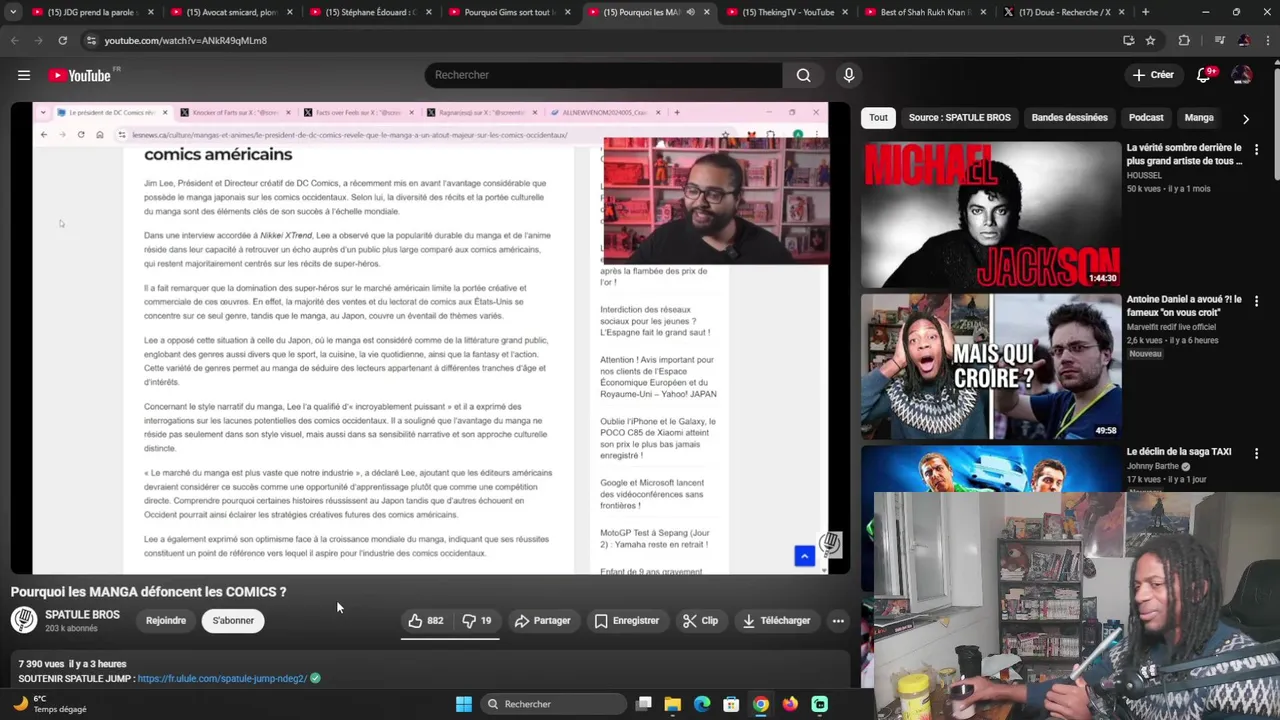Screen dimensions: 1280x720
Task: Open Chrome extensions puzzle icon
Action: 1184,40
